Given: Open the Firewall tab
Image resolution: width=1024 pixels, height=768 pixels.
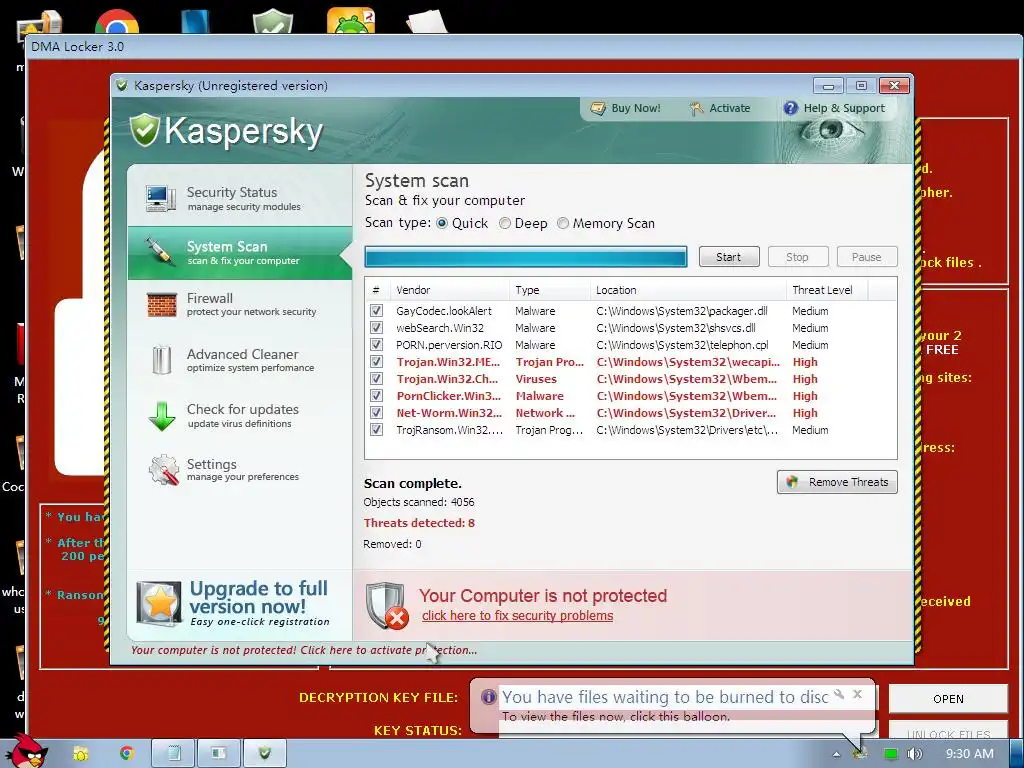Looking at the screenshot, I should [240, 305].
